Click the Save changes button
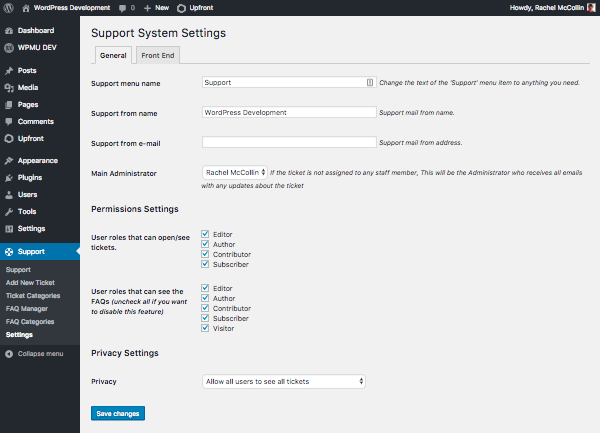 (x=118, y=413)
